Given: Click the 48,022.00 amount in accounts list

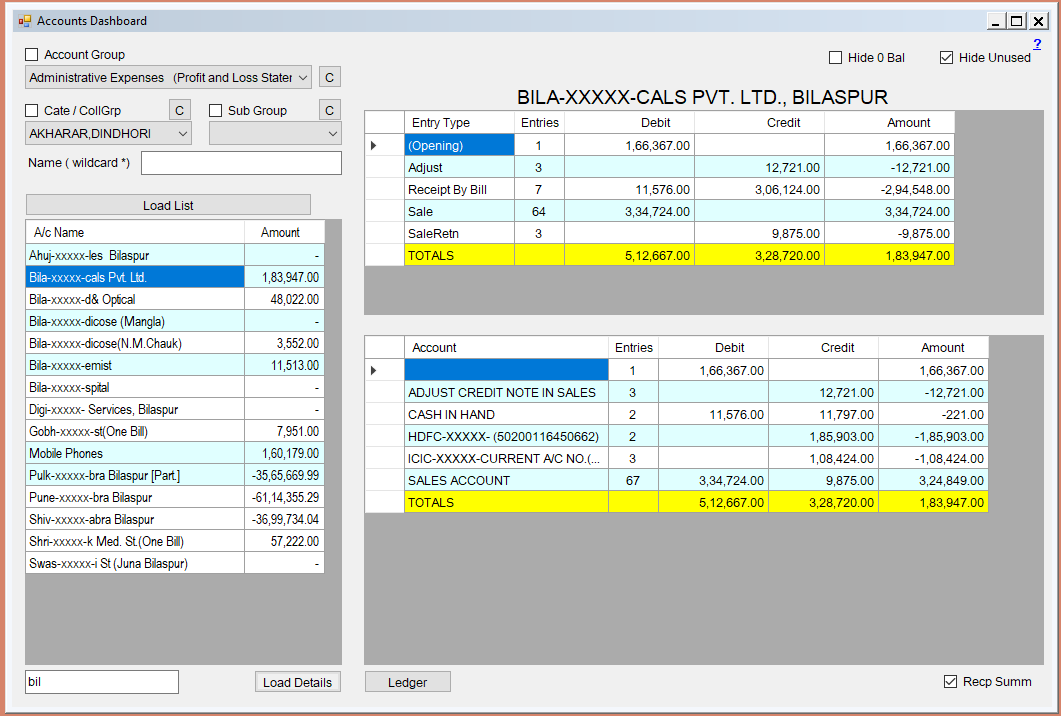Looking at the screenshot, I should pos(284,299).
